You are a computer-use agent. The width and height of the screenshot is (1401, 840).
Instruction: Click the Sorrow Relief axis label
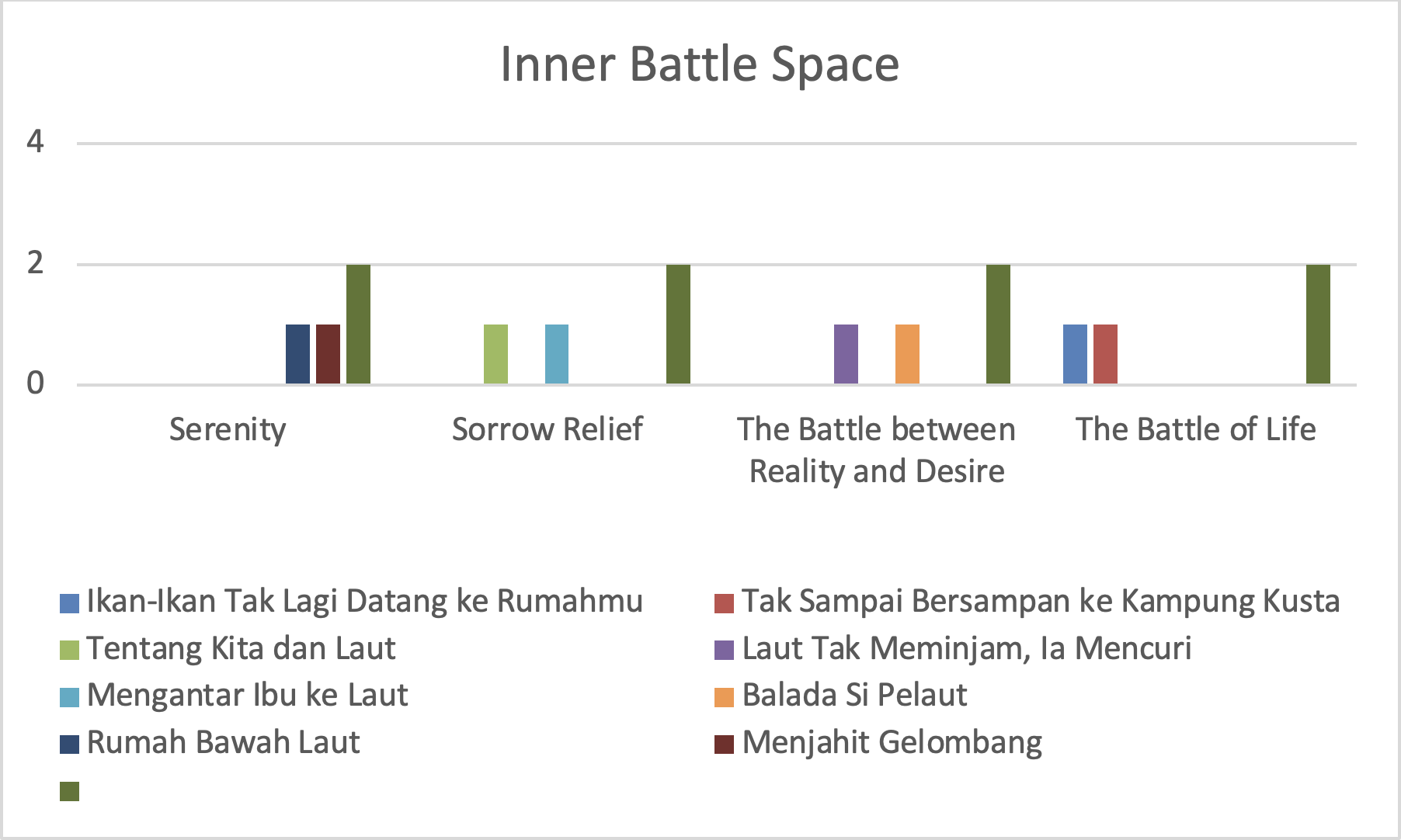coord(548,429)
